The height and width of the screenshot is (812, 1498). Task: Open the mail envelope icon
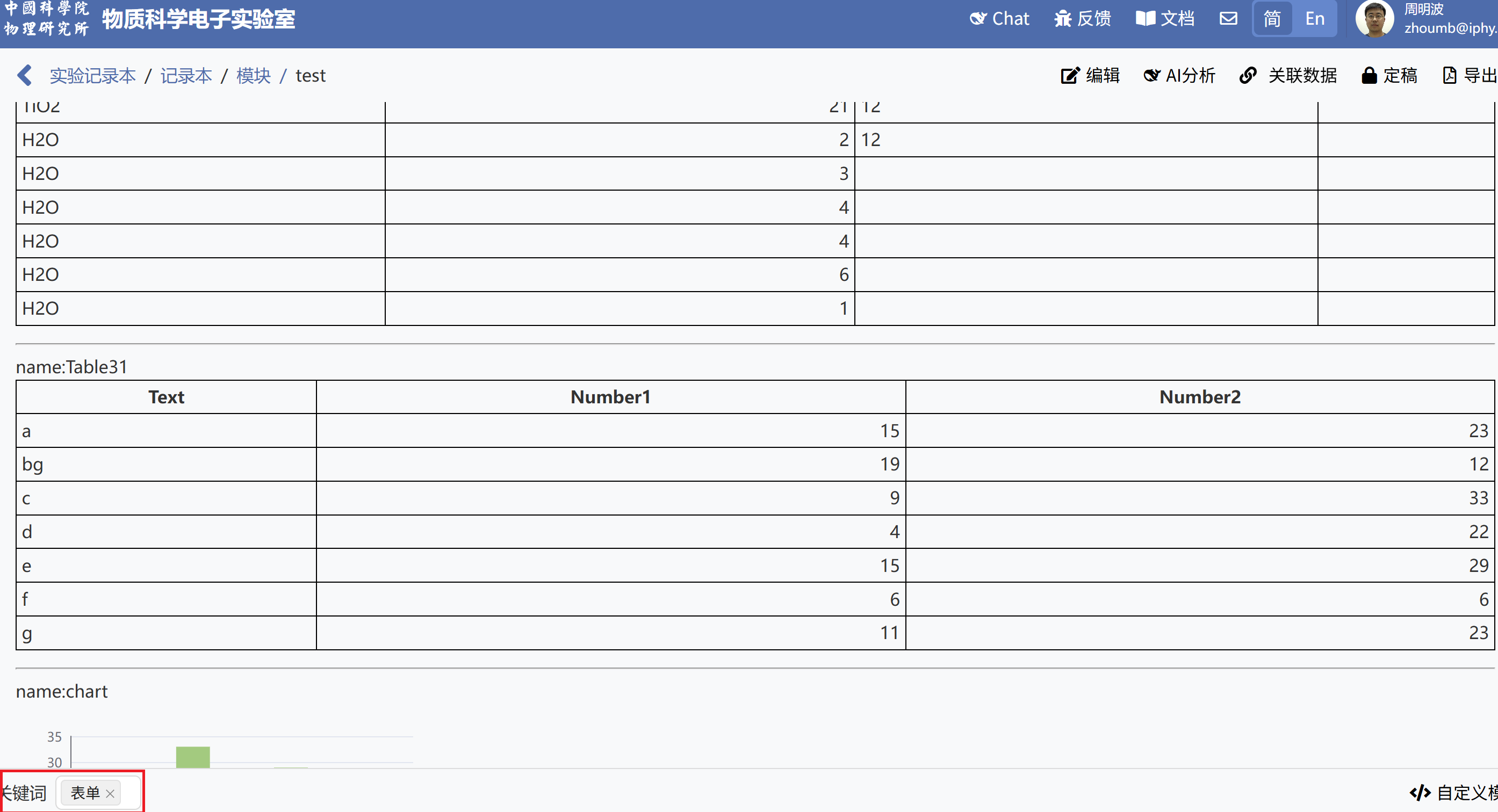[x=1228, y=19]
